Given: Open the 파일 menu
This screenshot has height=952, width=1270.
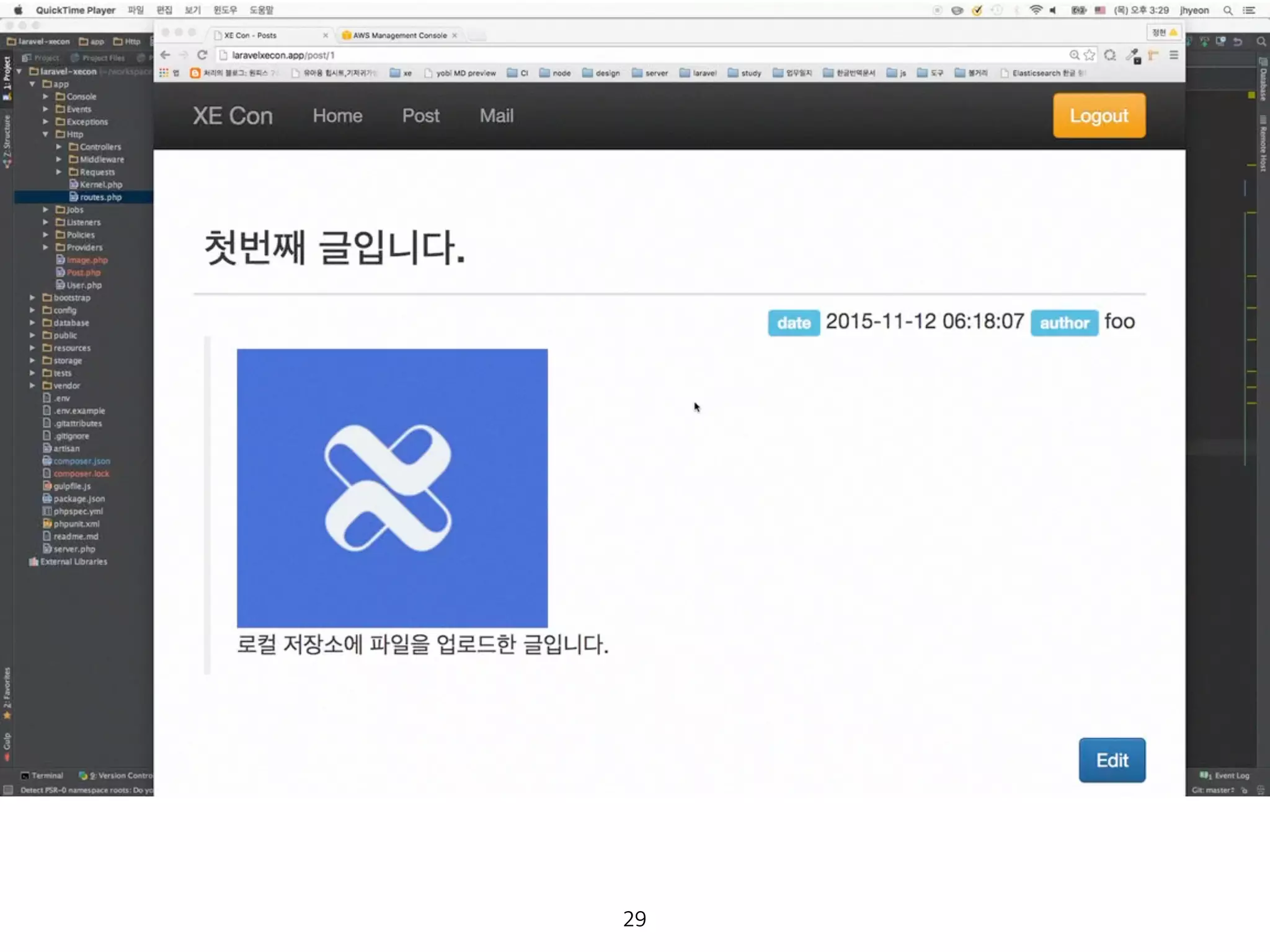Looking at the screenshot, I should (x=136, y=10).
